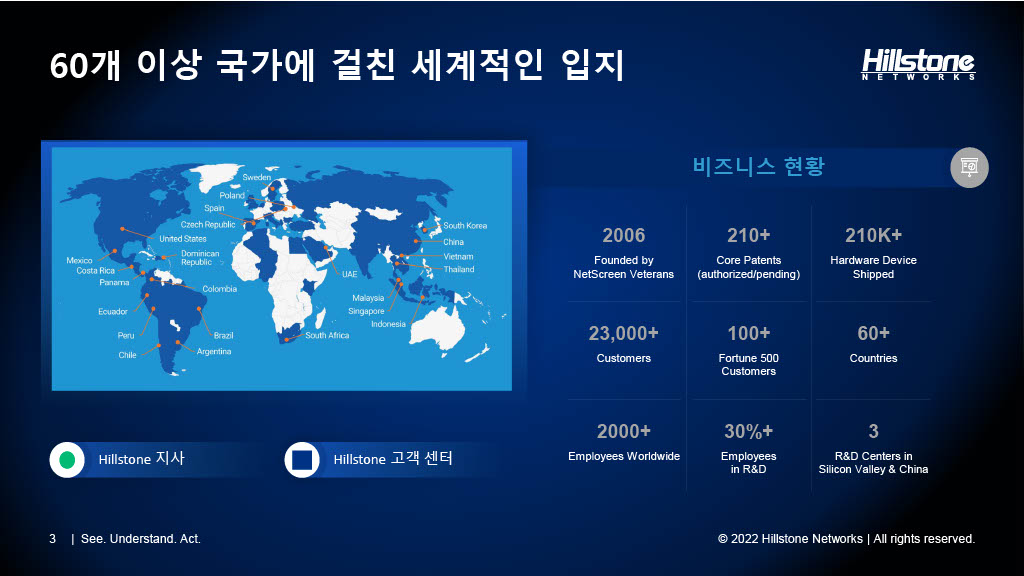Click the Argentina map label
The width and height of the screenshot is (1024, 576).
click(214, 351)
